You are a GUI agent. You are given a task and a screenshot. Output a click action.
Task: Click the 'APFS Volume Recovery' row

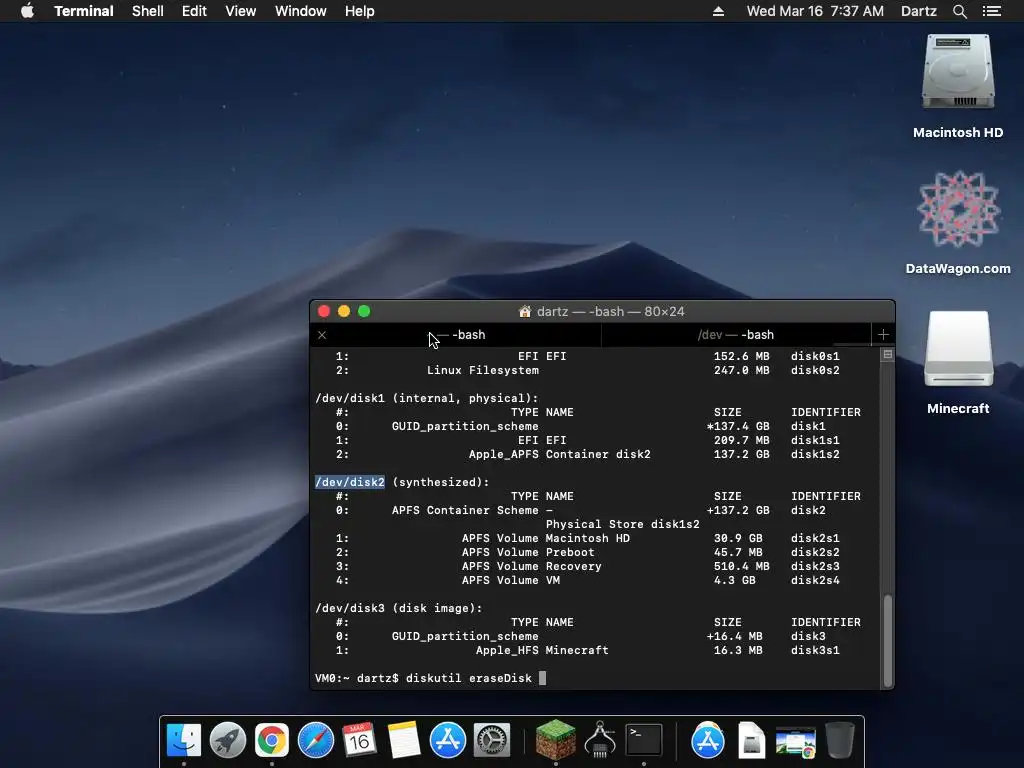click(x=587, y=566)
